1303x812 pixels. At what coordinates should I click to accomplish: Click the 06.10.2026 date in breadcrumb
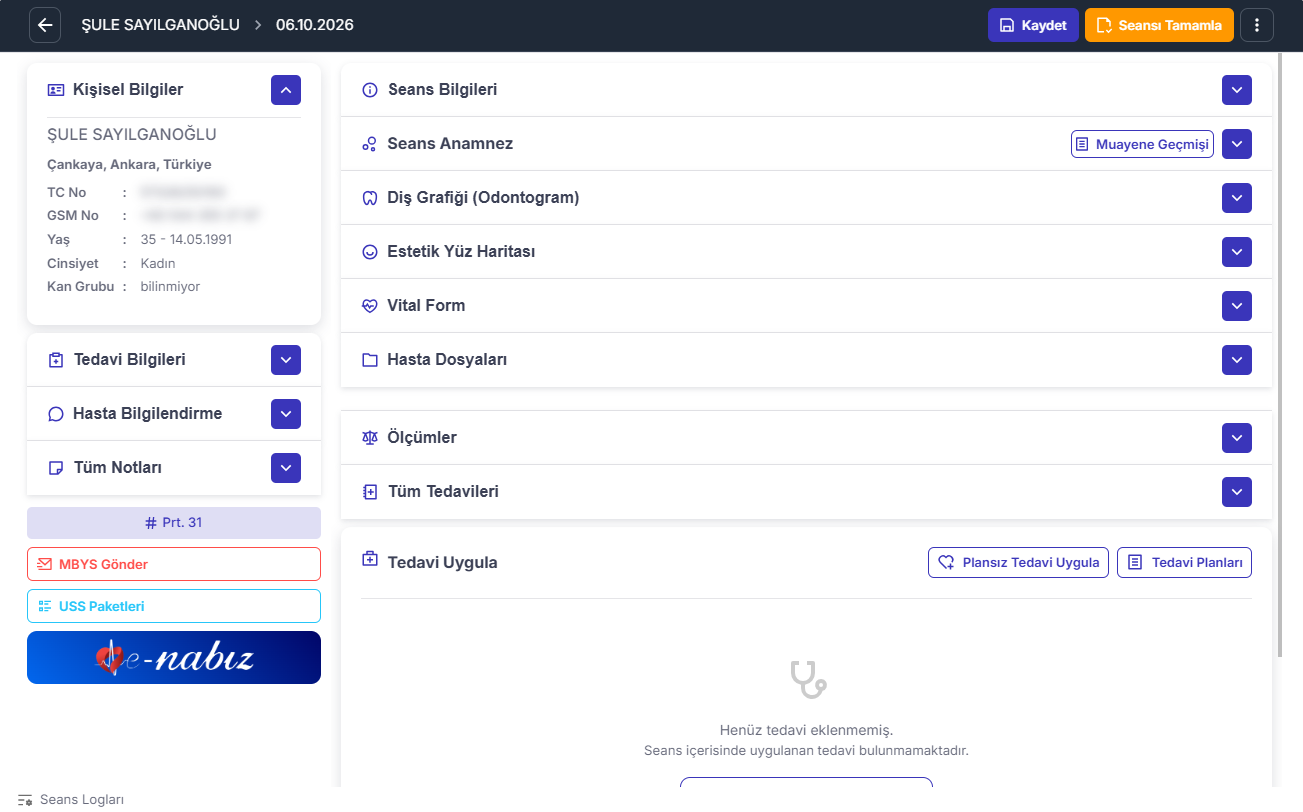pos(315,25)
